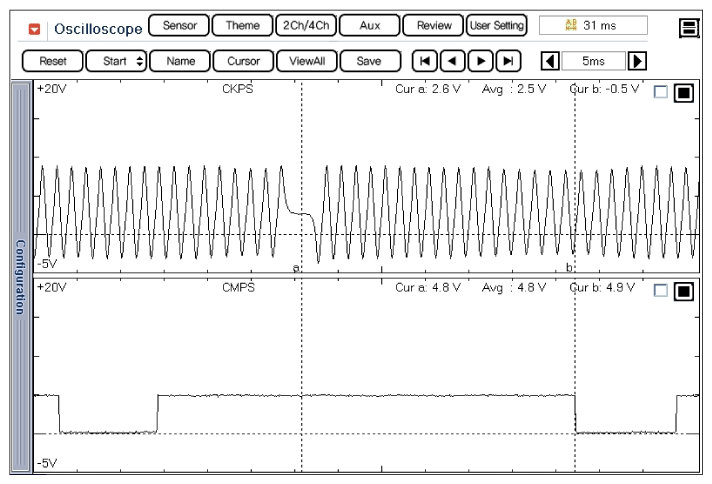
Task: Switch 2Ch/4Ch channel mode
Action: point(306,25)
